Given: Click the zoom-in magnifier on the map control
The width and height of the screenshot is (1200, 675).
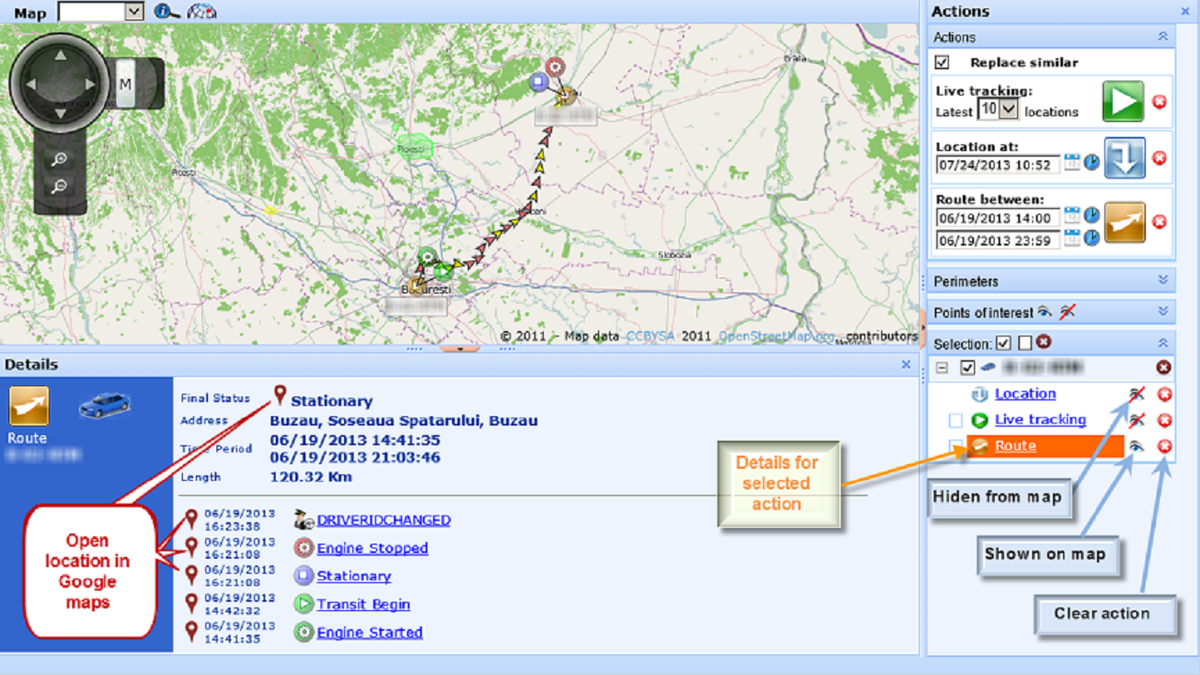Looking at the screenshot, I should [60, 160].
